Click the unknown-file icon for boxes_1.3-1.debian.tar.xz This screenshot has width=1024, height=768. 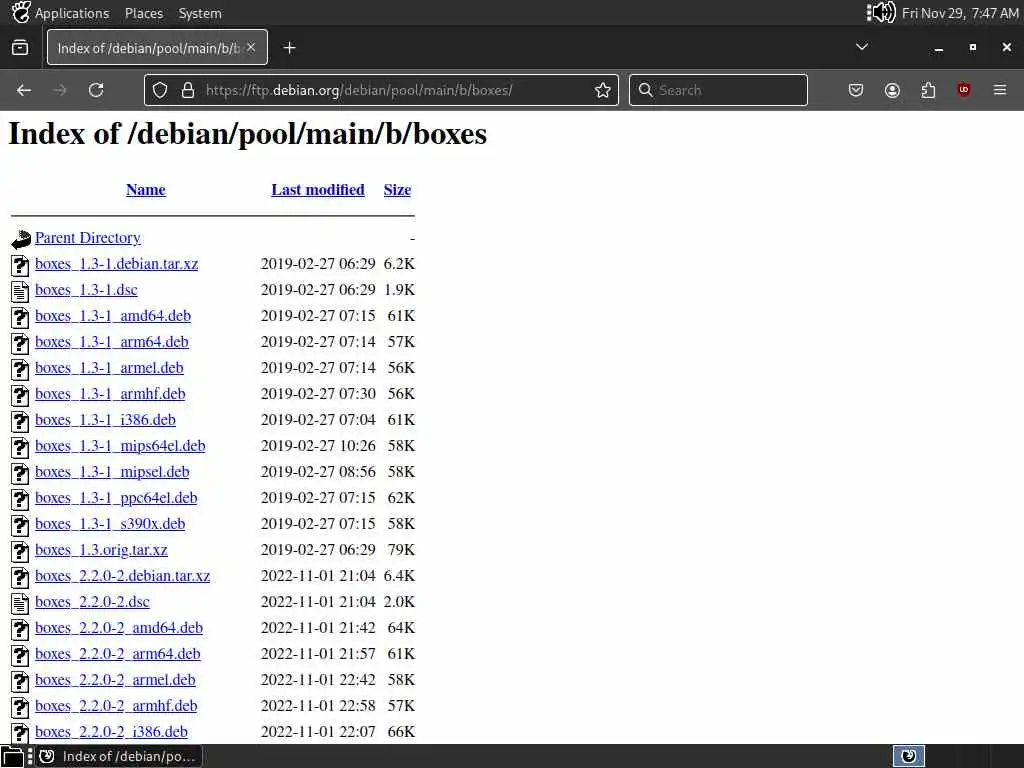point(20,264)
